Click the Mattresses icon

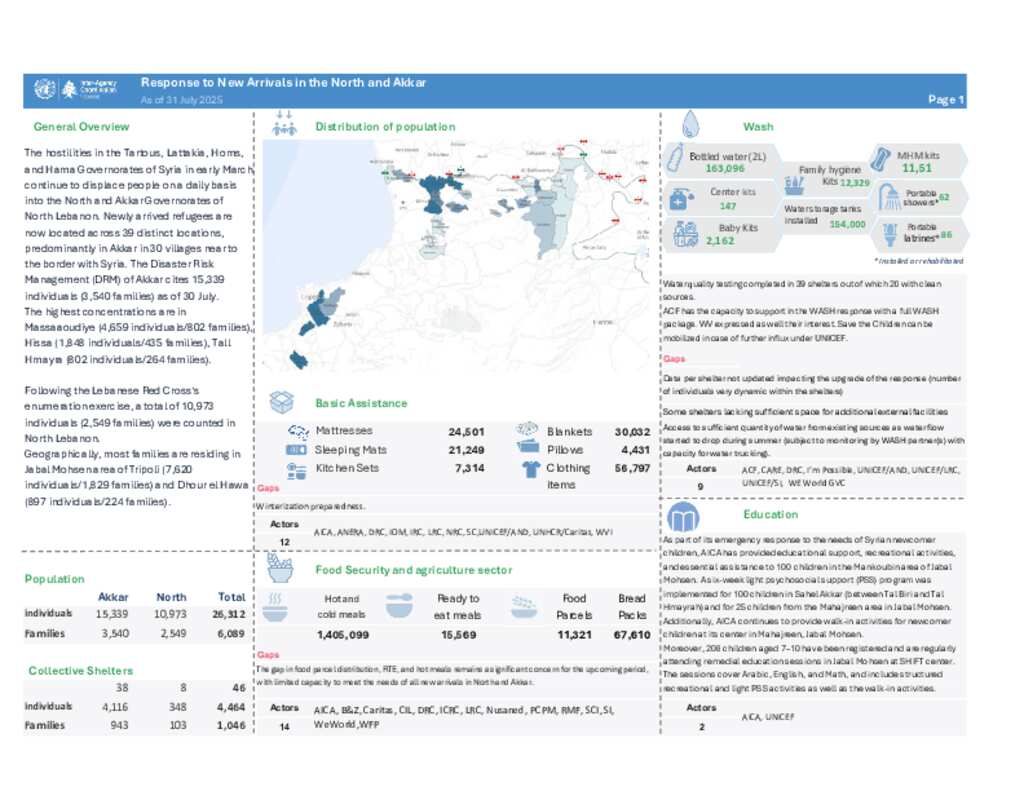click(x=297, y=431)
